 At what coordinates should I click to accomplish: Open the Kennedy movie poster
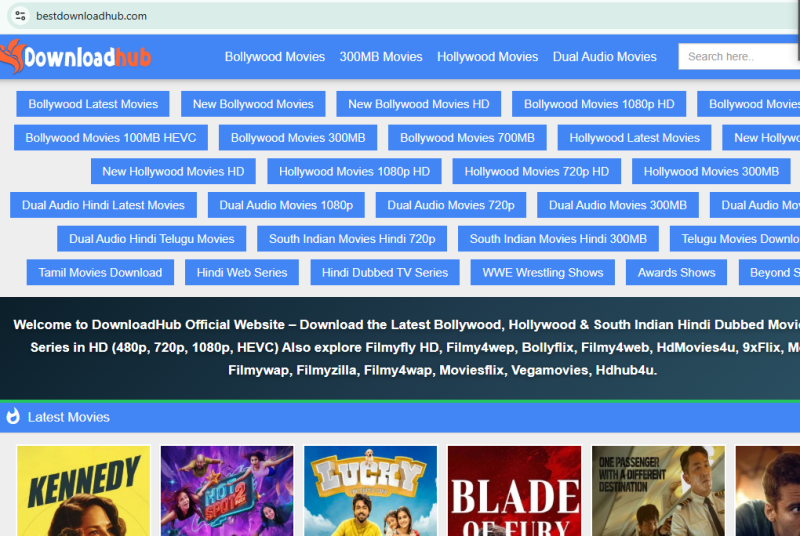(x=83, y=491)
